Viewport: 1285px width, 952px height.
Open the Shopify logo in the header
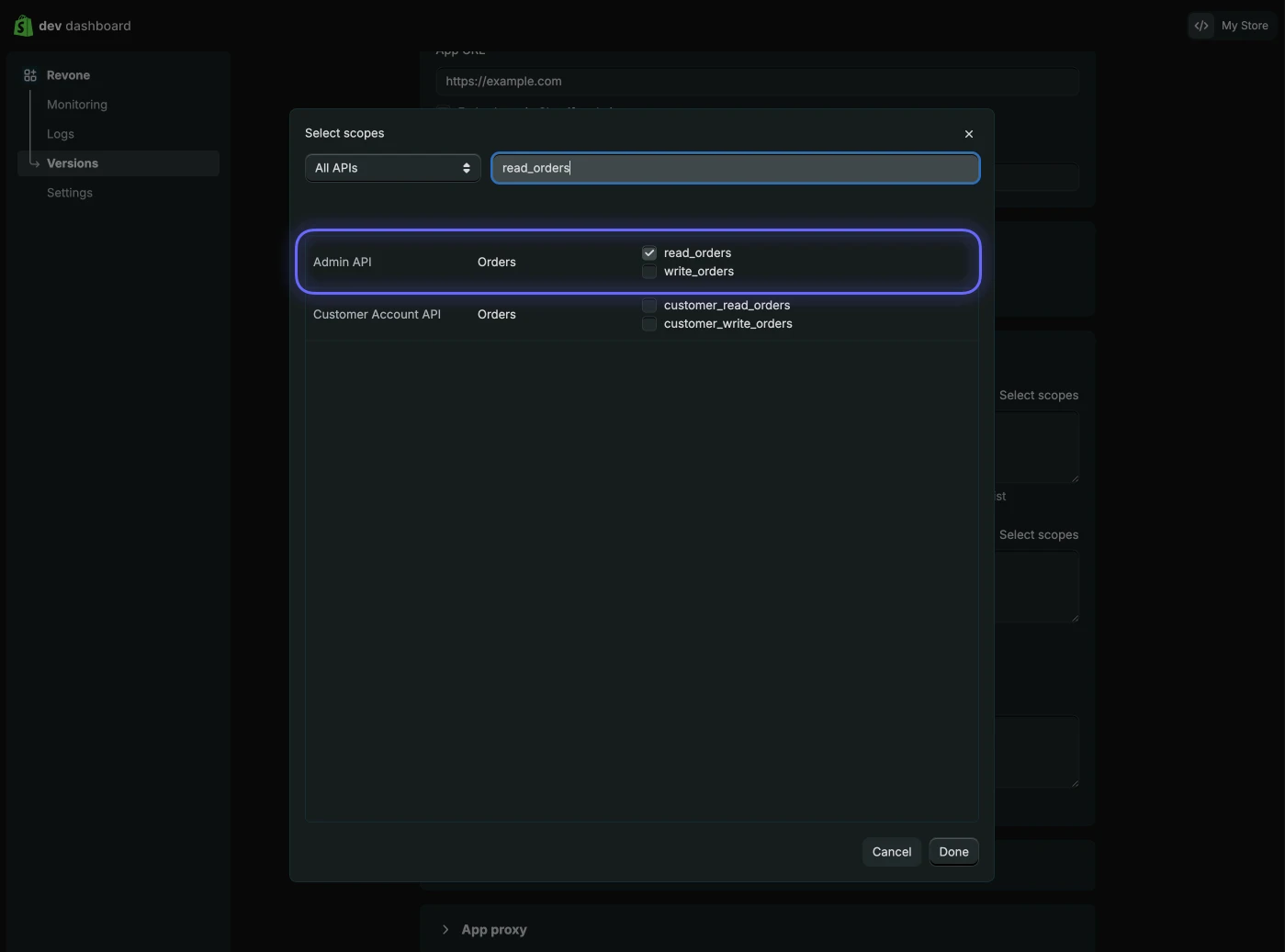pyautogui.click(x=23, y=26)
